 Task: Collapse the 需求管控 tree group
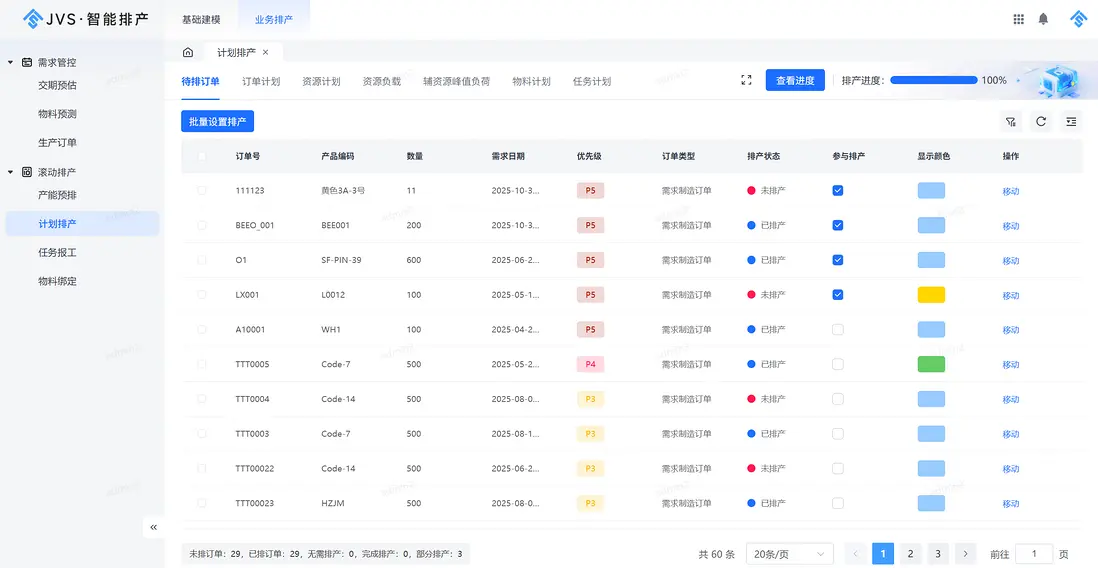click(x=11, y=62)
